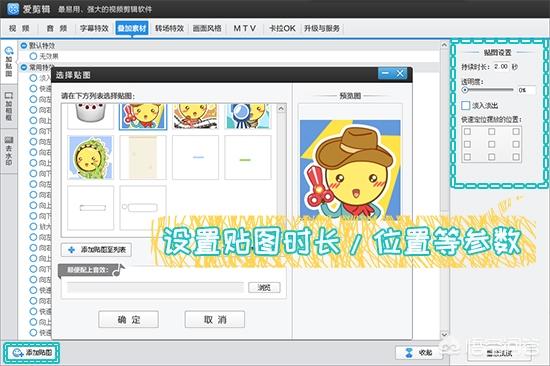Viewport: 550px width, 366px height.
Task: Check the center sticker position box
Action: click(x=491, y=144)
